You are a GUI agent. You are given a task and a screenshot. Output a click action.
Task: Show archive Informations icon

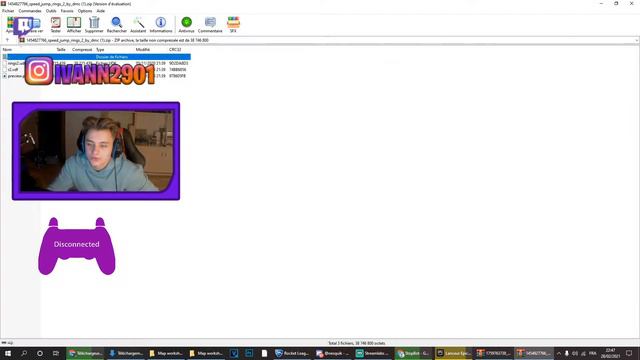[x=161, y=25]
